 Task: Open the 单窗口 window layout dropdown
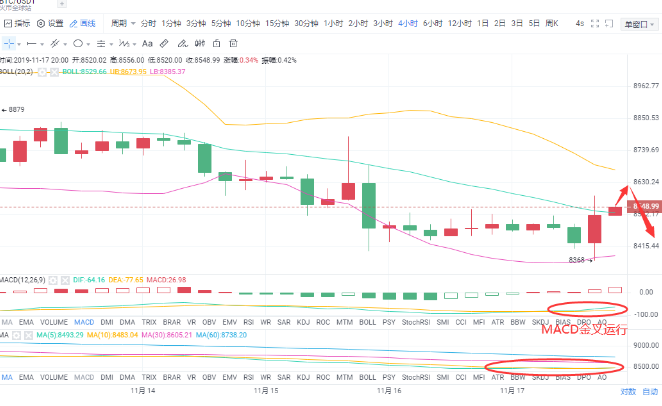[x=638, y=24]
